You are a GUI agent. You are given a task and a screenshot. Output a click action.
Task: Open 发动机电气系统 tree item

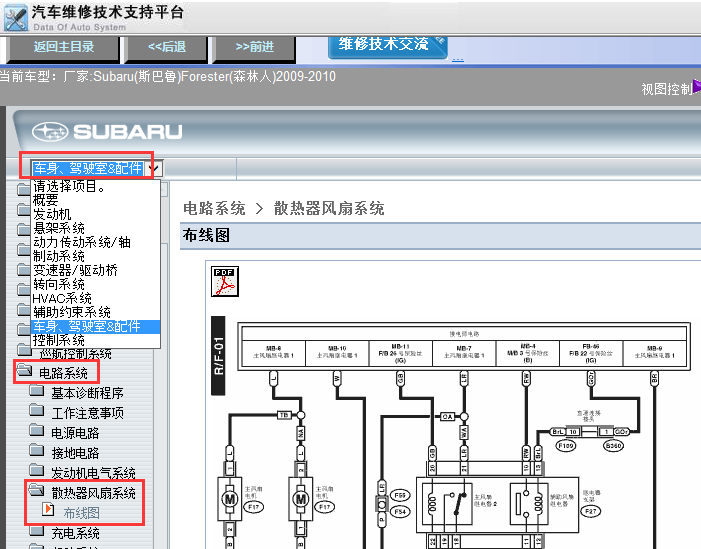pos(93,473)
